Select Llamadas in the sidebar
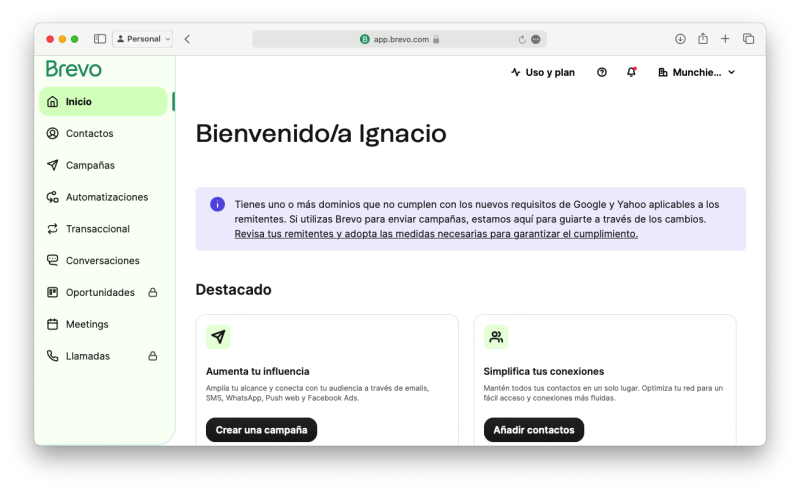 point(103,356)
